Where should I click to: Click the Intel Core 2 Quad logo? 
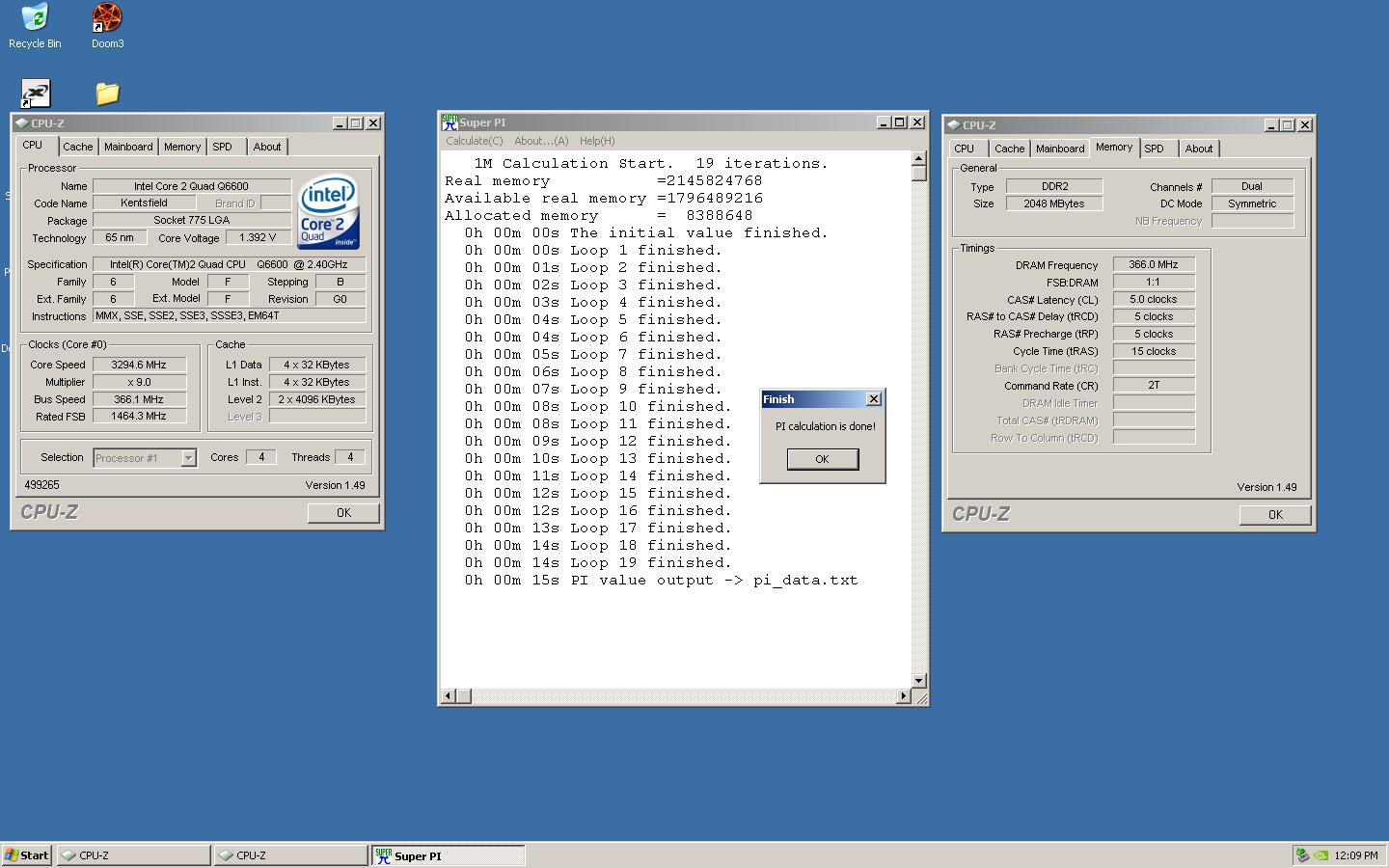pyautogui.click(x=328, y=211)
